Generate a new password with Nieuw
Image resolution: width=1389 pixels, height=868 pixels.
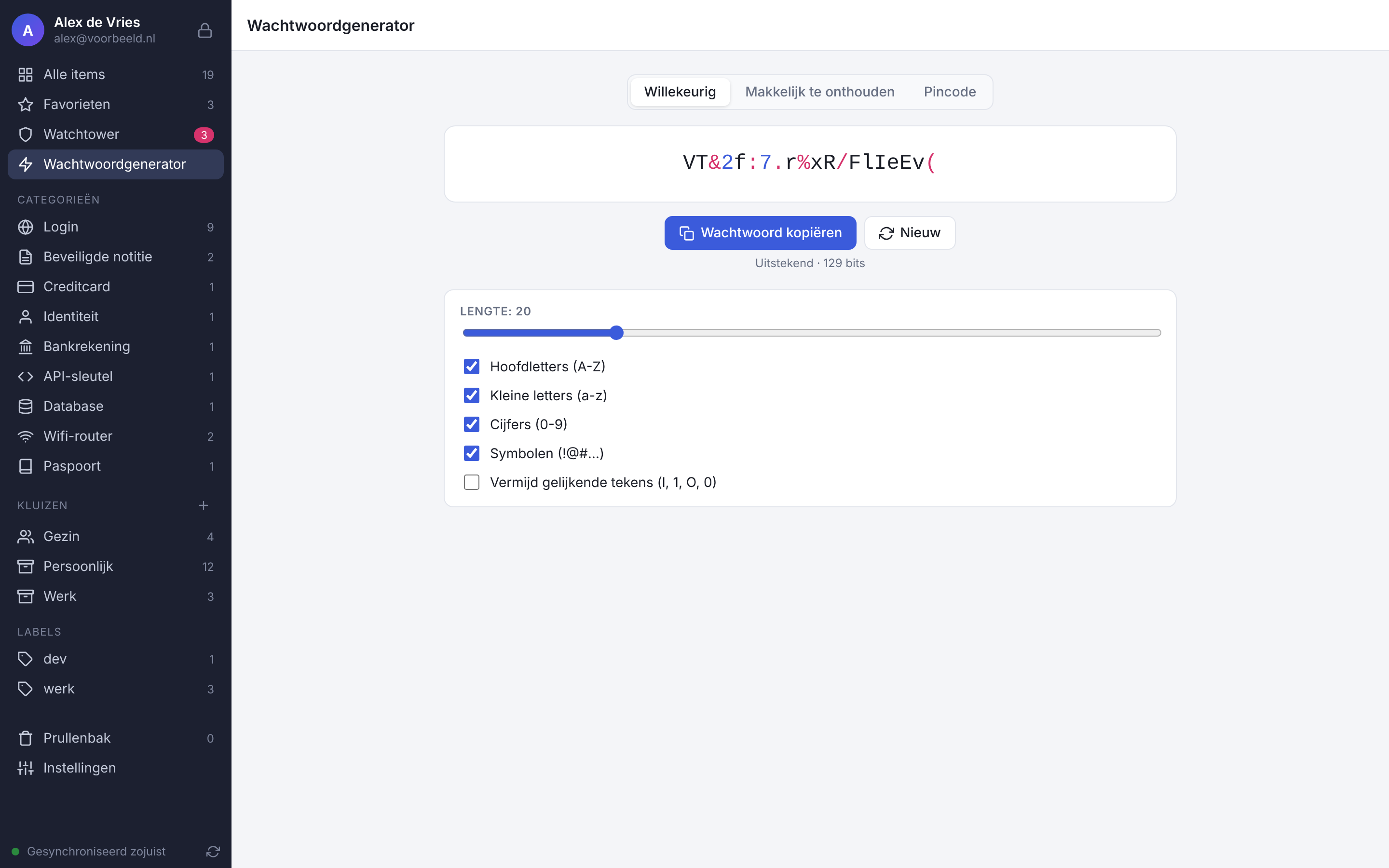pyautogui.click(x=910, y=232)
